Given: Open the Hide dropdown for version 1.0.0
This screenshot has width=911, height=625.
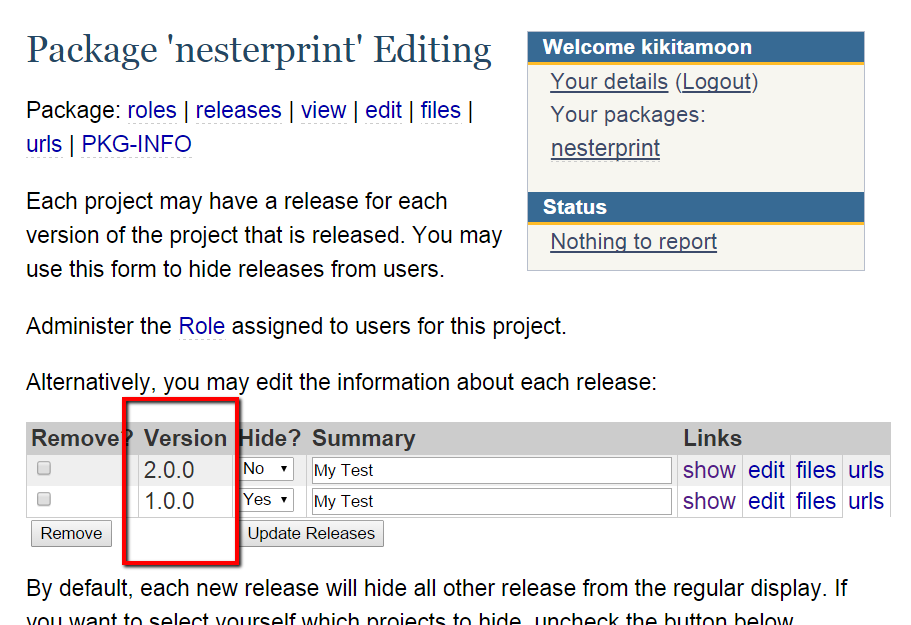Looking at the screenshot, I should [267, 500].
